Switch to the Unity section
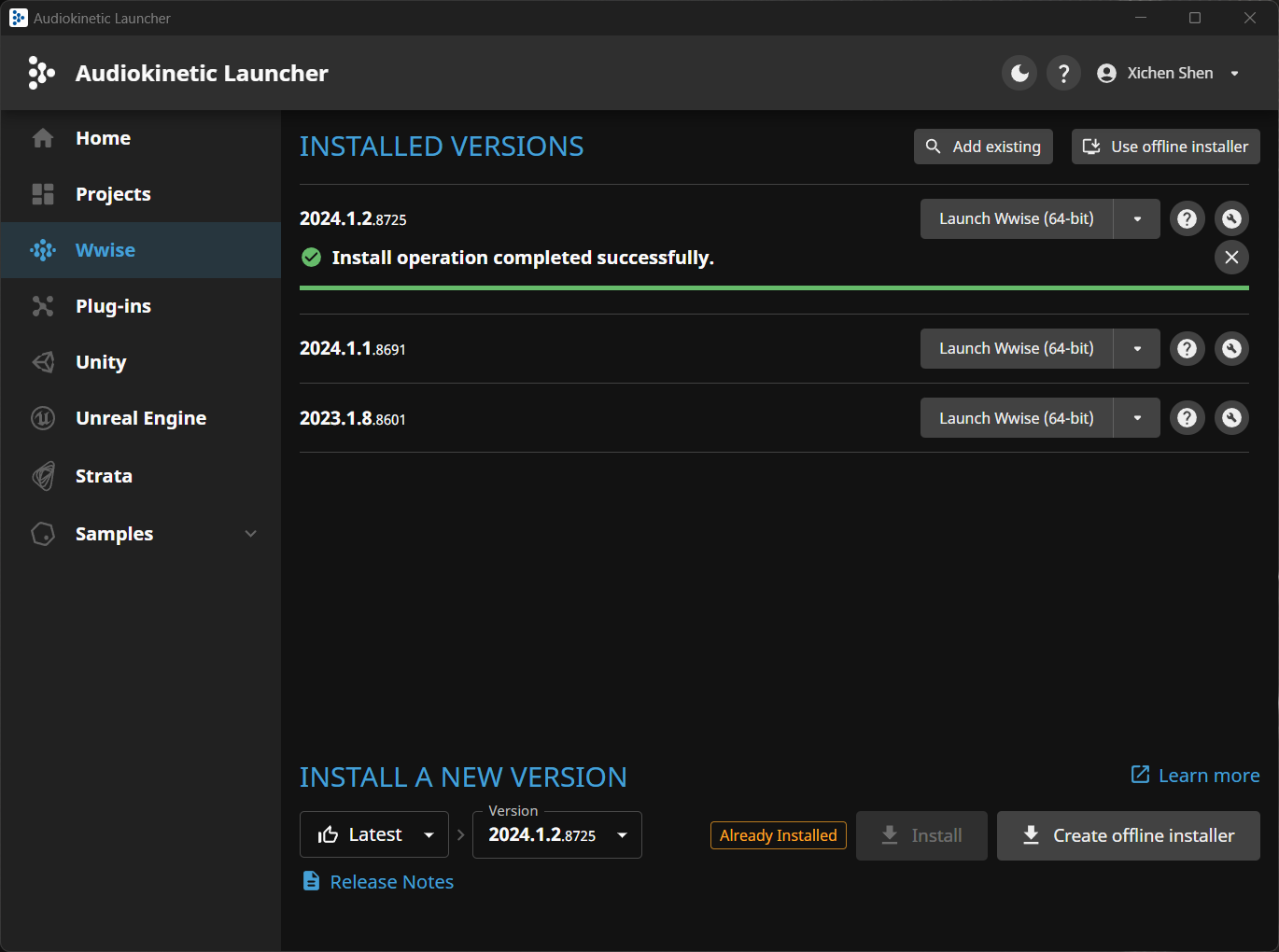The width and height of the screenshot is (1279, 952). pyautogui.click(x=140, y=362)
